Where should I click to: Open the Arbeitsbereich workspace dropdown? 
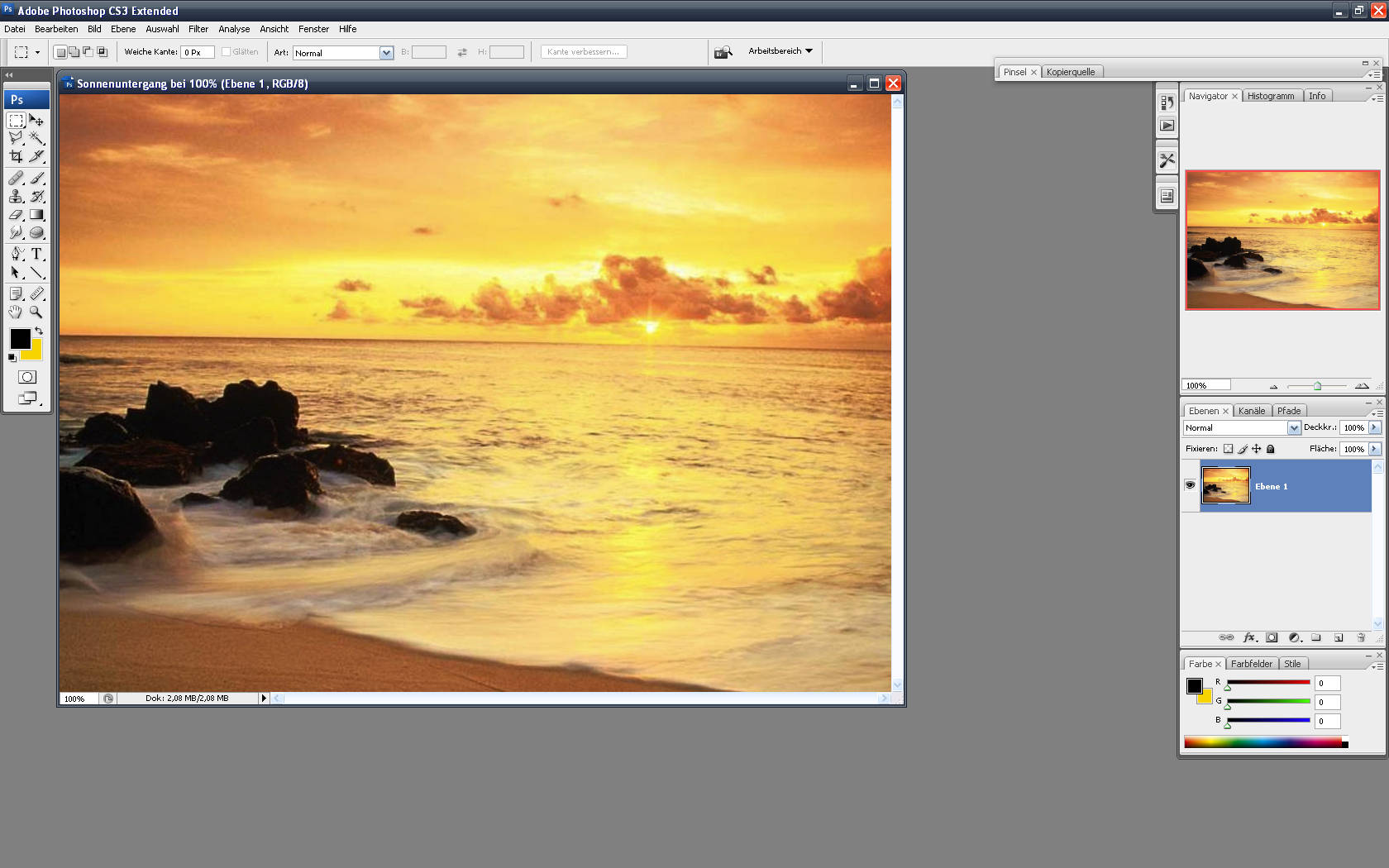tap(780, 51)
